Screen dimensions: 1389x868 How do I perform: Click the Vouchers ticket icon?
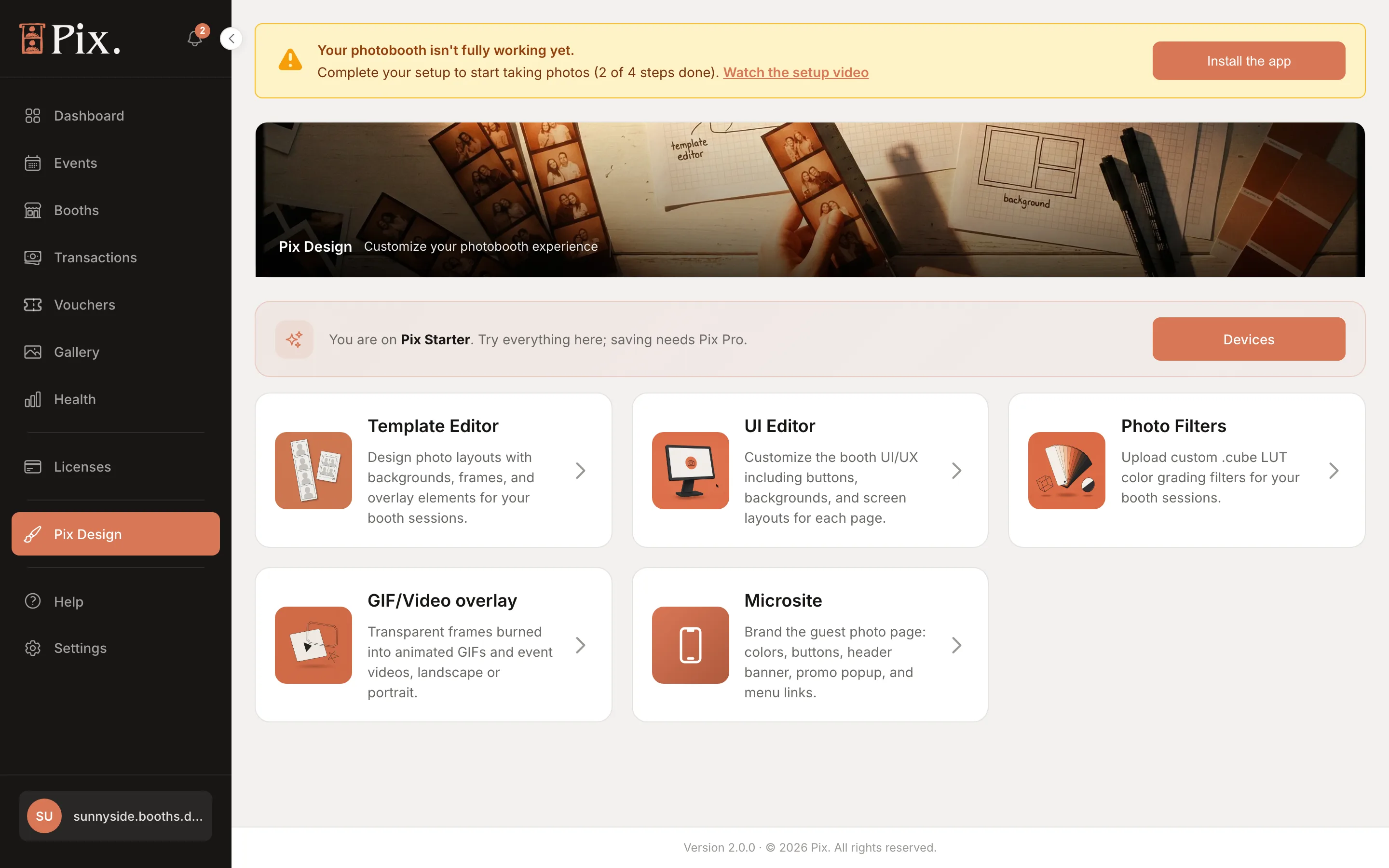(33, 305)
